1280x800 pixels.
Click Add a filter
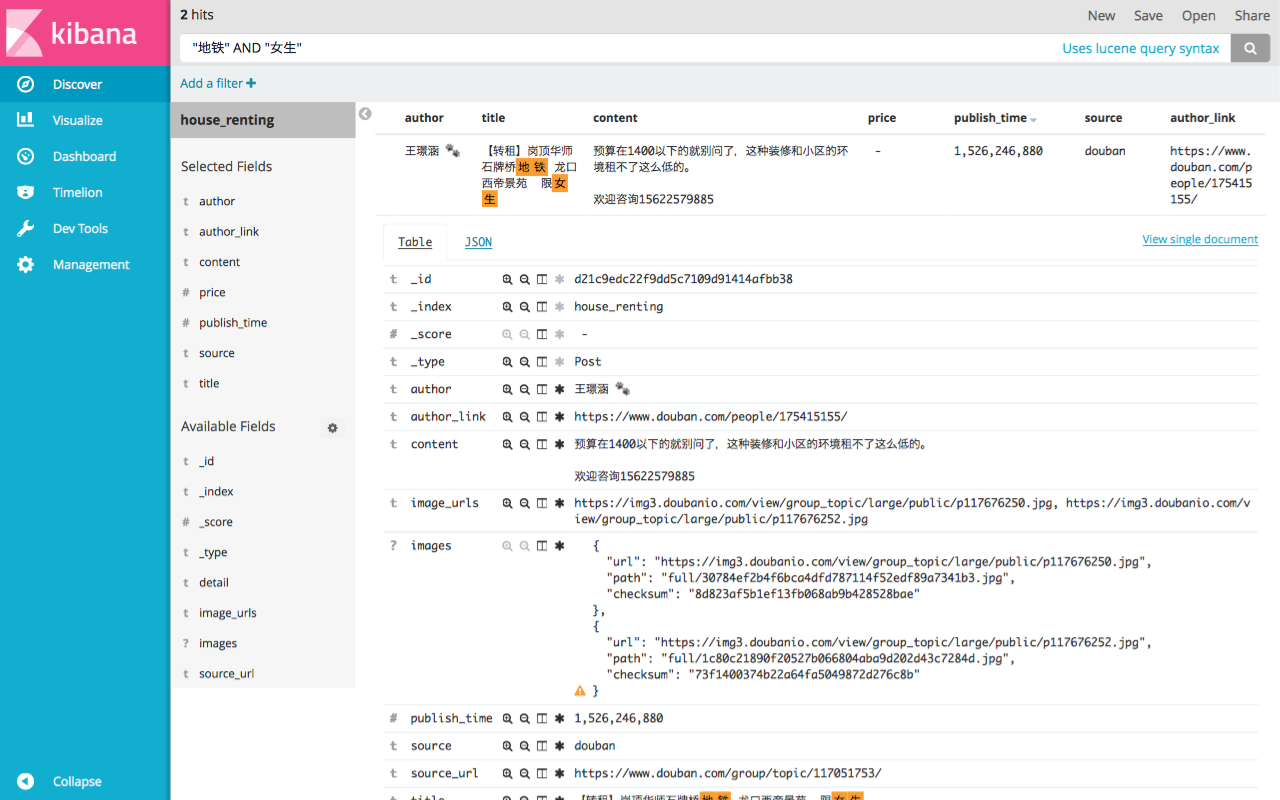click(x=218, y=83)
